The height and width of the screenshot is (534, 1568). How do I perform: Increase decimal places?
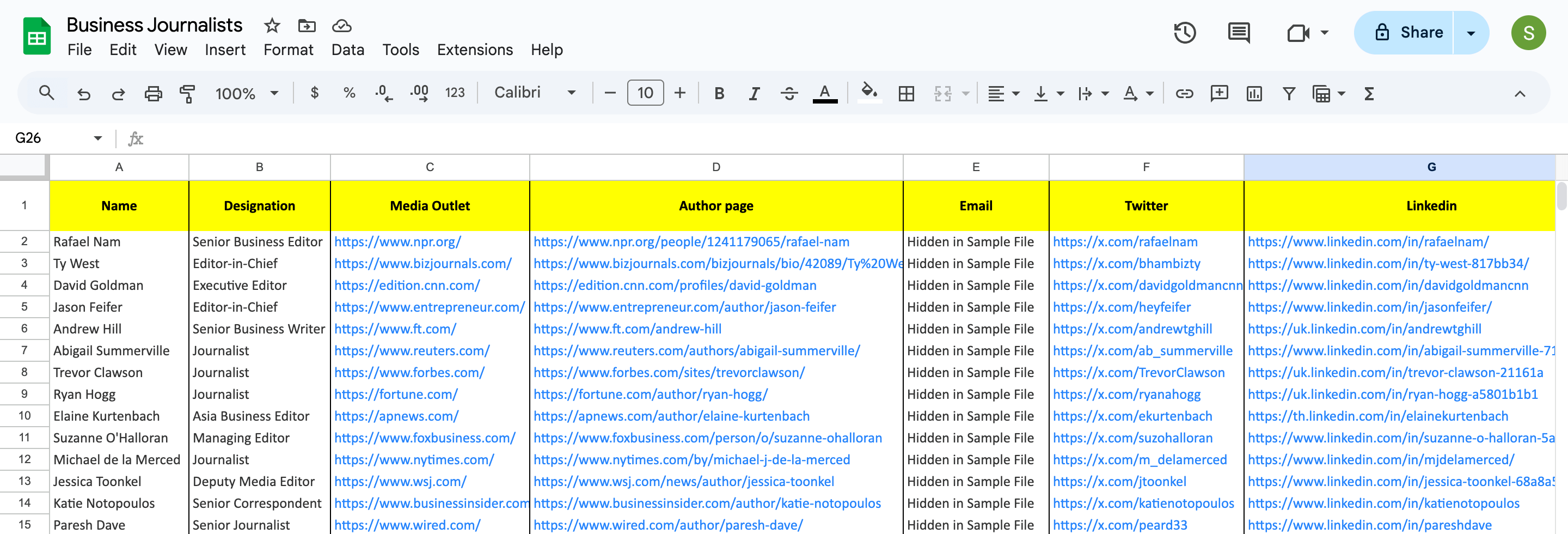pyautogui.click(x=419, y=93)
